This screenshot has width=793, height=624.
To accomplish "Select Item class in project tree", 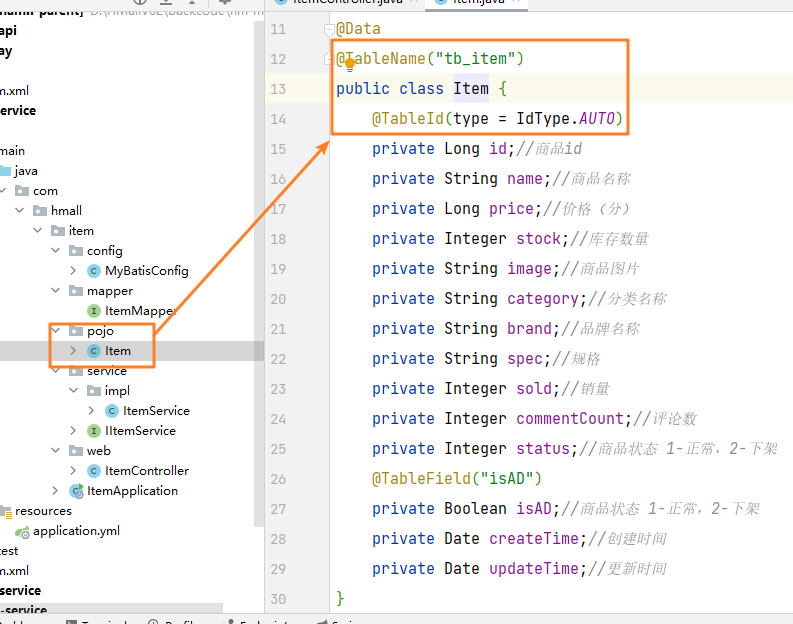I will (x=118, y=351).
